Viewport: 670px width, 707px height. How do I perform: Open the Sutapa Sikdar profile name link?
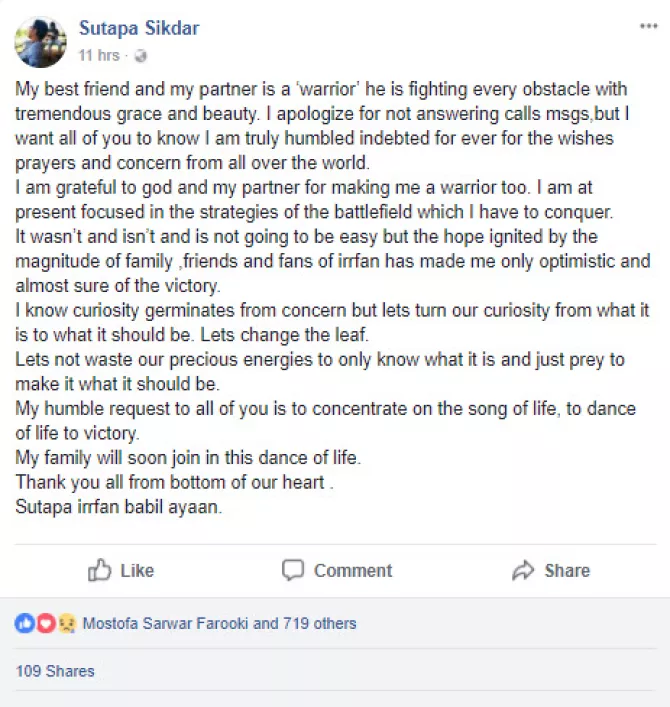pyautogui.click(x=139, y=28)
